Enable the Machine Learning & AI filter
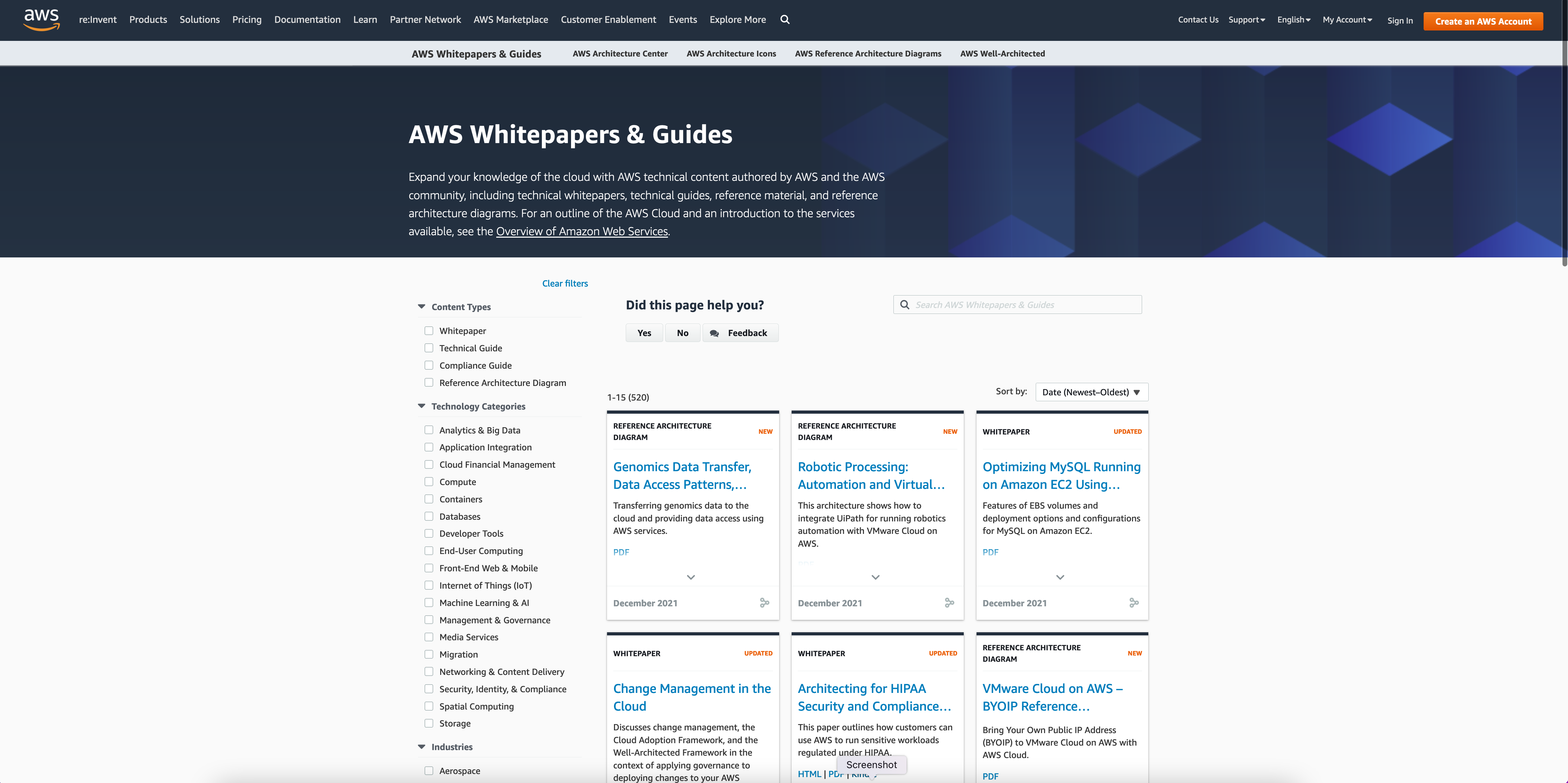Image resolution: width=1568 pixels, height=783 pixels. click(x=429, y=603)
